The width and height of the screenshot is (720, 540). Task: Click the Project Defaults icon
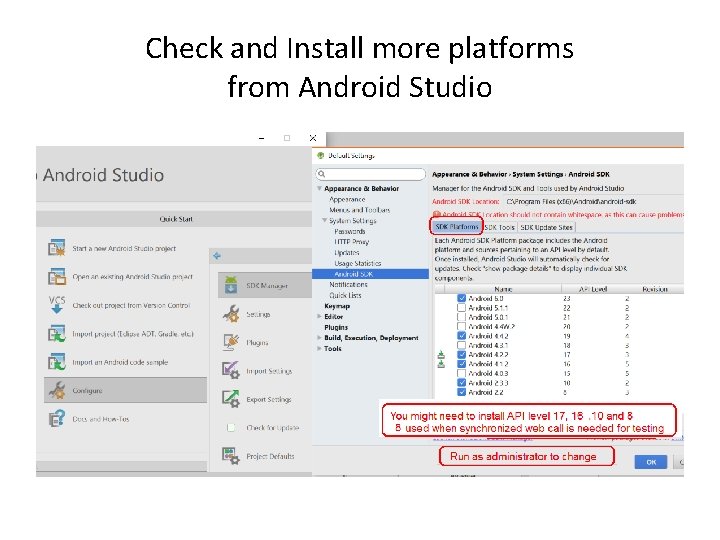click(x=231, y=456)
